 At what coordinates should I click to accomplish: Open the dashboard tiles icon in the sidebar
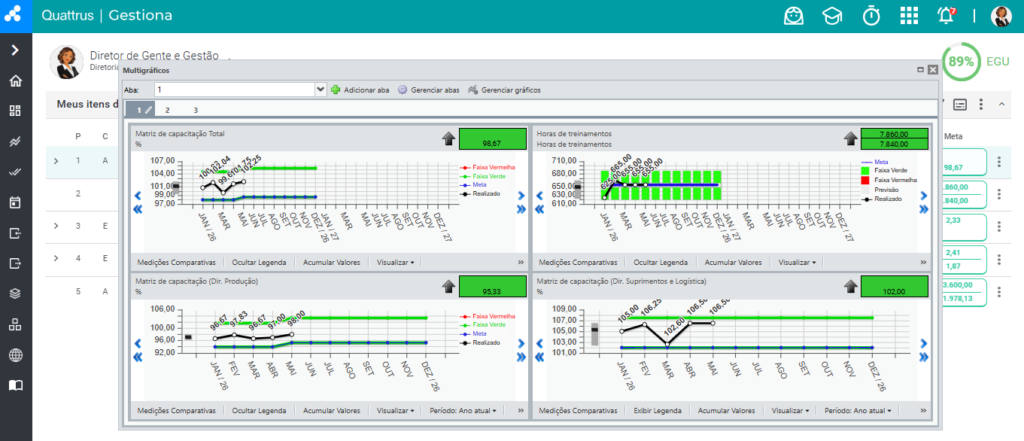tap(16, 110)
